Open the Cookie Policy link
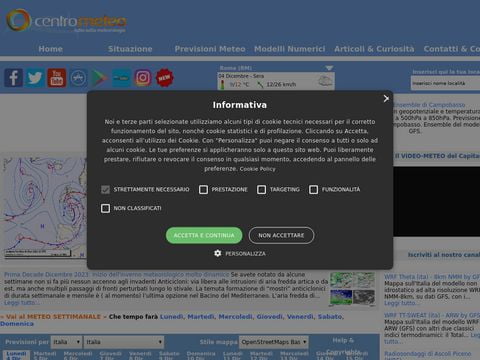Screen dimensions: 480x360 [258, 169]
